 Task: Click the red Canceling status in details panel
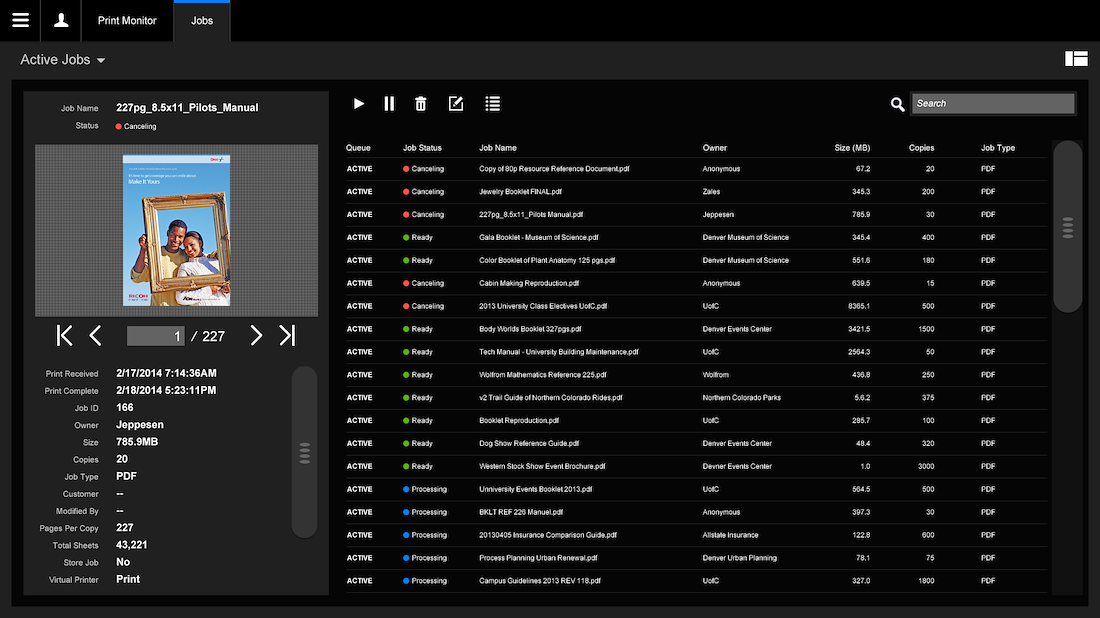pyautogui.click(x=136, y=126)
